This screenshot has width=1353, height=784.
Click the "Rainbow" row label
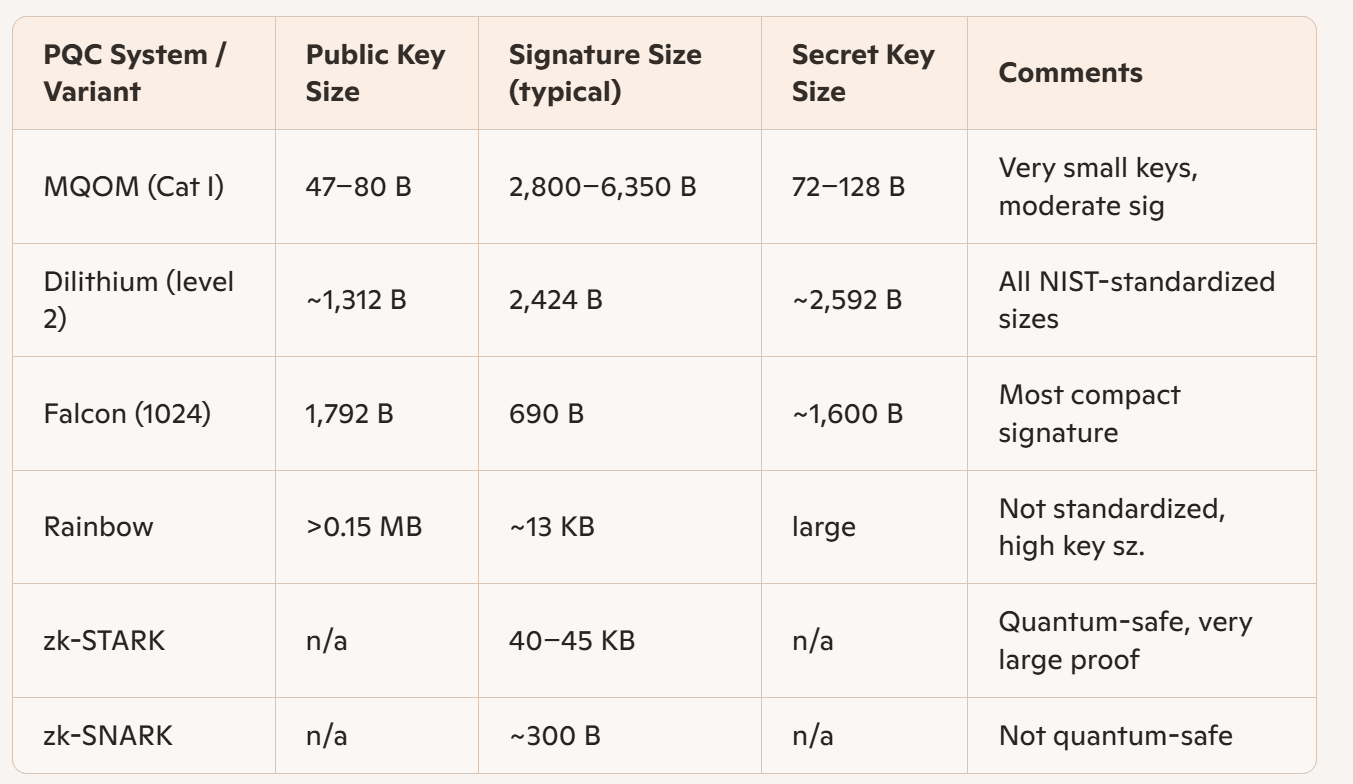99,527
